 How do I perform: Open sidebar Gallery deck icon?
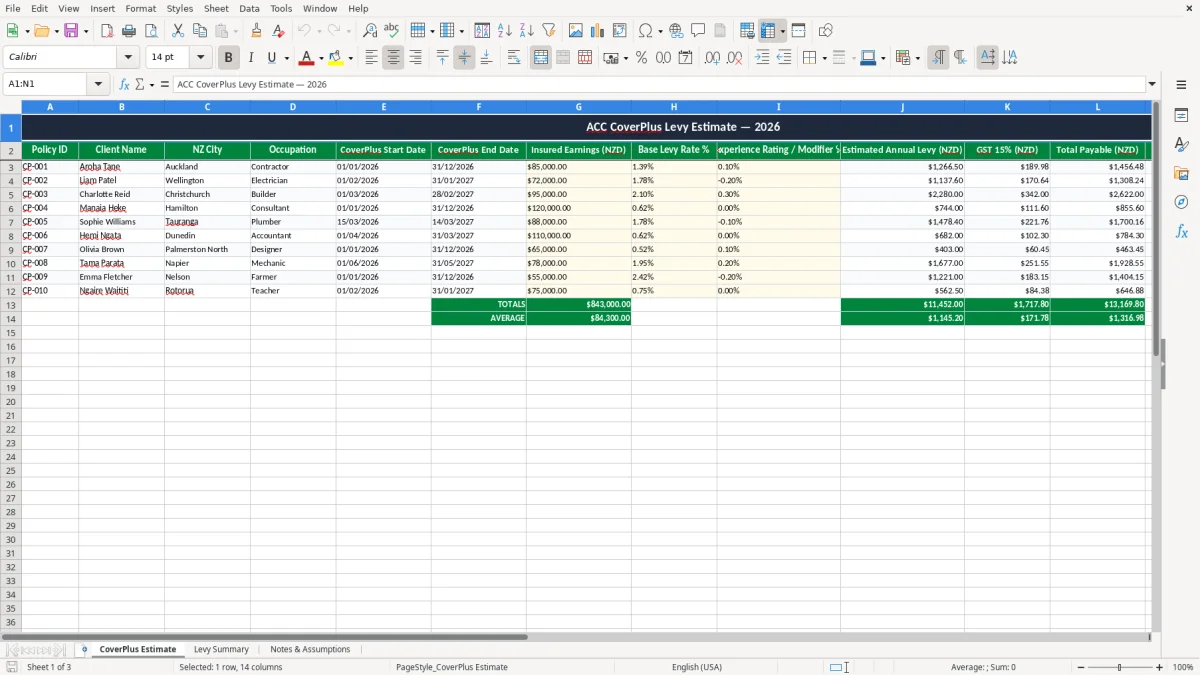pos(1182,173)
